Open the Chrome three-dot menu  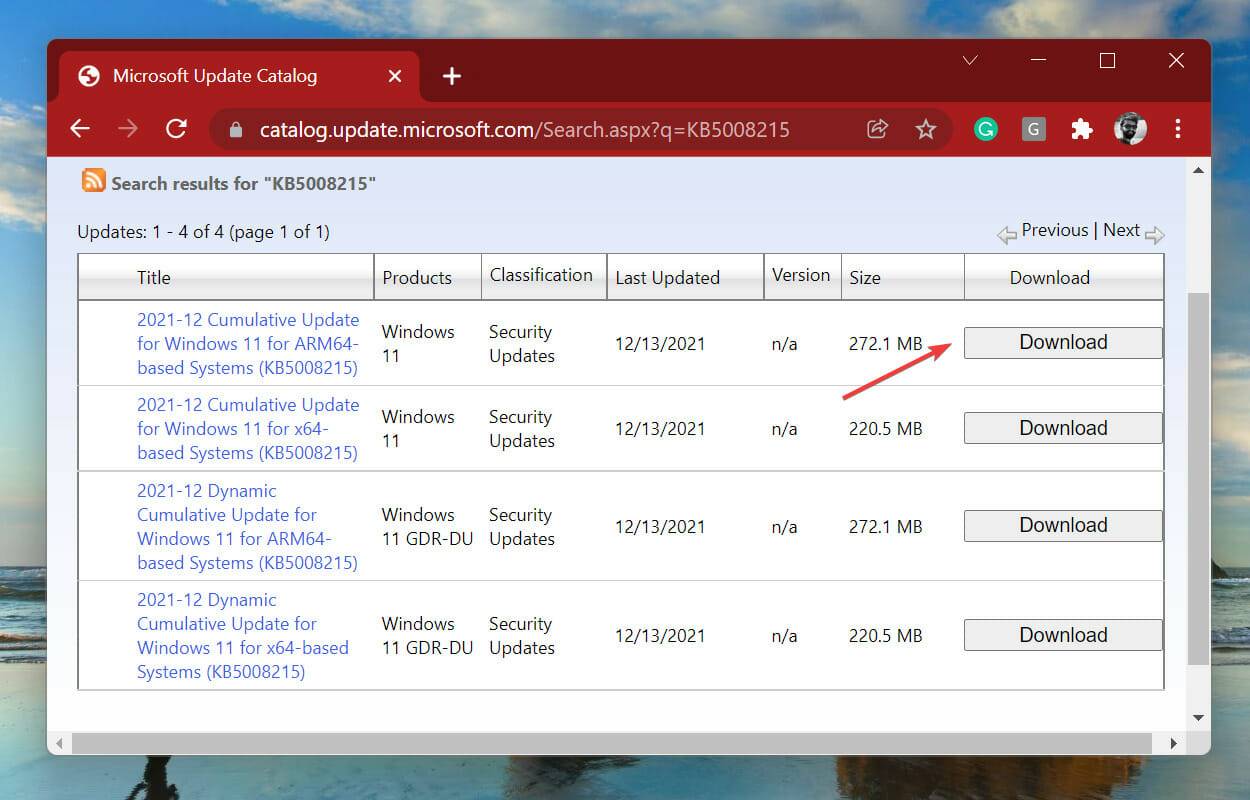coord(1179,128)
